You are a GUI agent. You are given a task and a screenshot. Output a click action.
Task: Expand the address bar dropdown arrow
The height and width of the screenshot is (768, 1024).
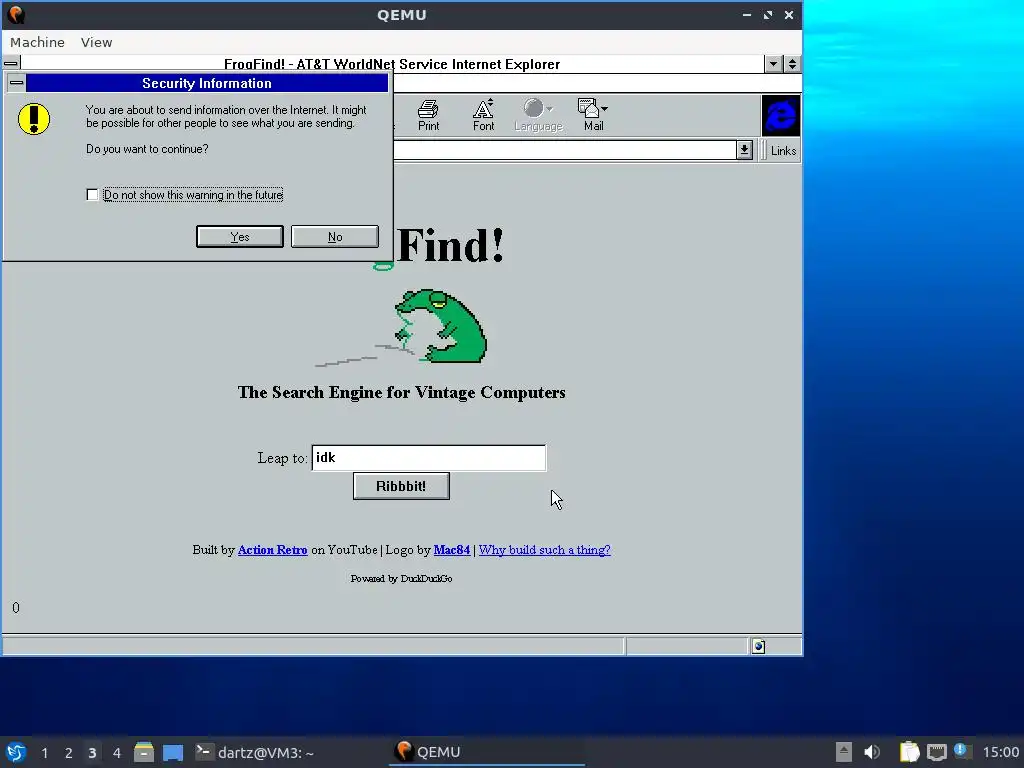[744, 150]
